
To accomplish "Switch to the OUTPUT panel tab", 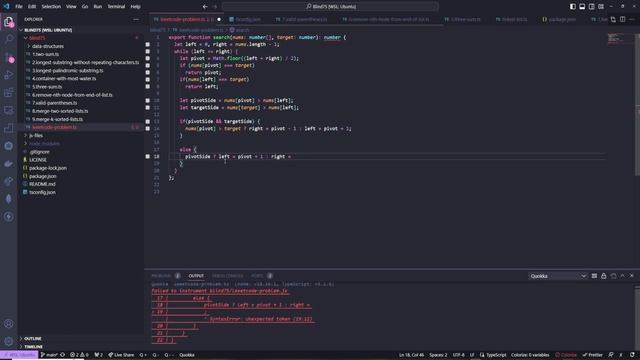I will (x=196, y=276).
